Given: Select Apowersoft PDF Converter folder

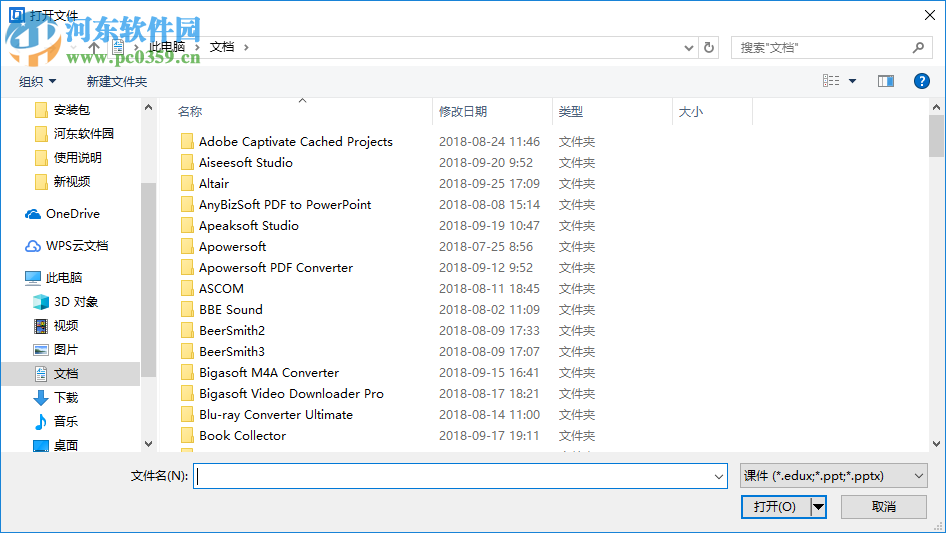Looking at the screenshot, I should 276,267.
